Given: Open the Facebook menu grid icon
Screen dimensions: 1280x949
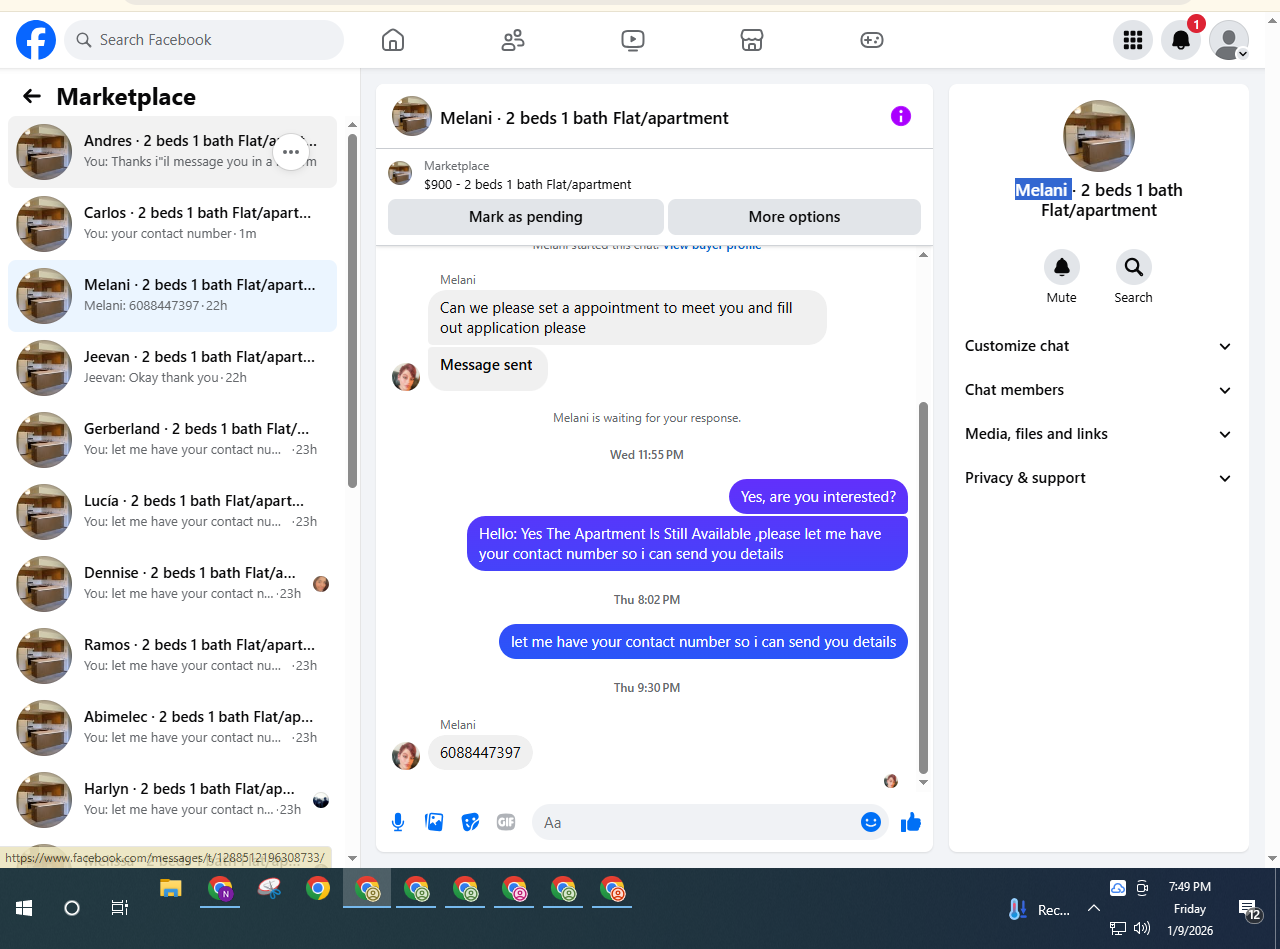Looking at the screenshot, I should coord(1133,40).
